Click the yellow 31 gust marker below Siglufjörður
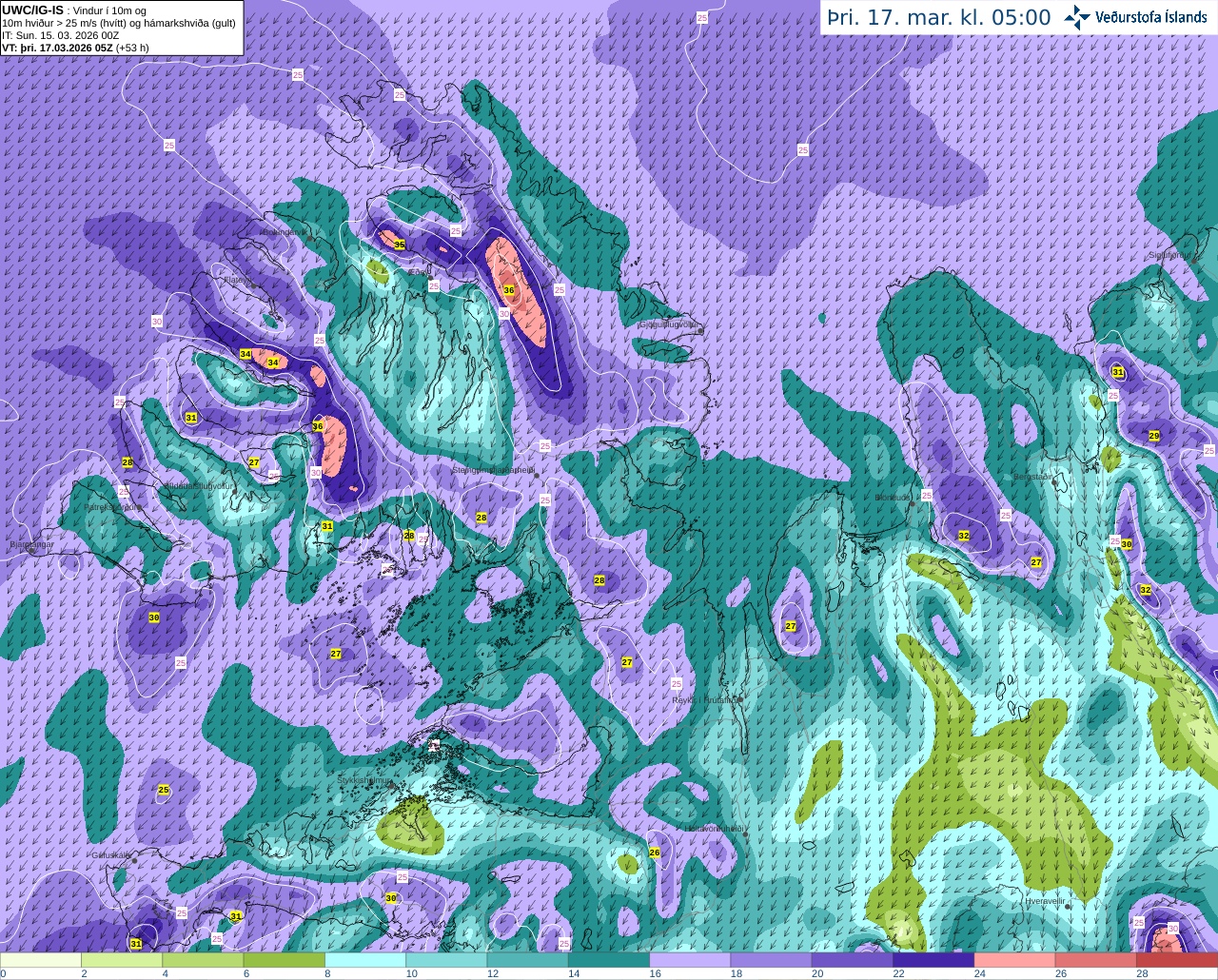The width and height of the screenshot is (1218, 980). [x=1118, y=372]
